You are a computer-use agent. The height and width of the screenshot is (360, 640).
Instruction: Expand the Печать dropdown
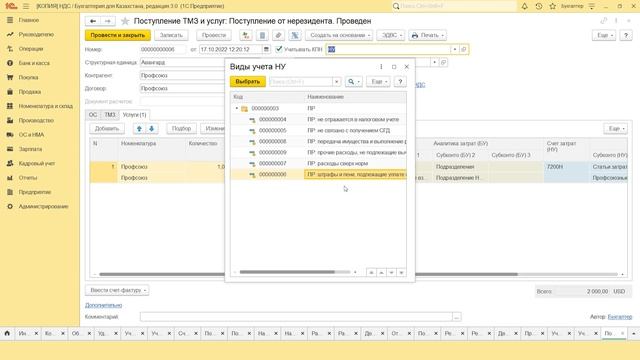point(427,36)
